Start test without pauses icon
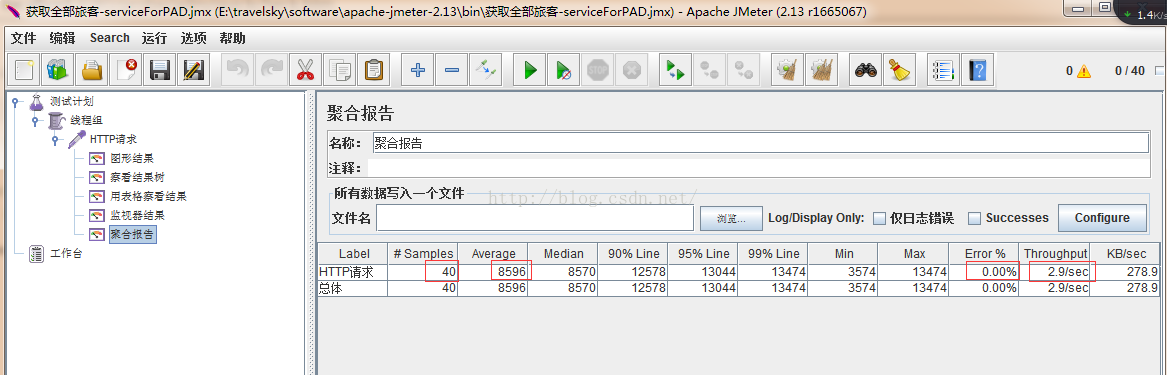Screen dimensions: 1167x375 563,70
